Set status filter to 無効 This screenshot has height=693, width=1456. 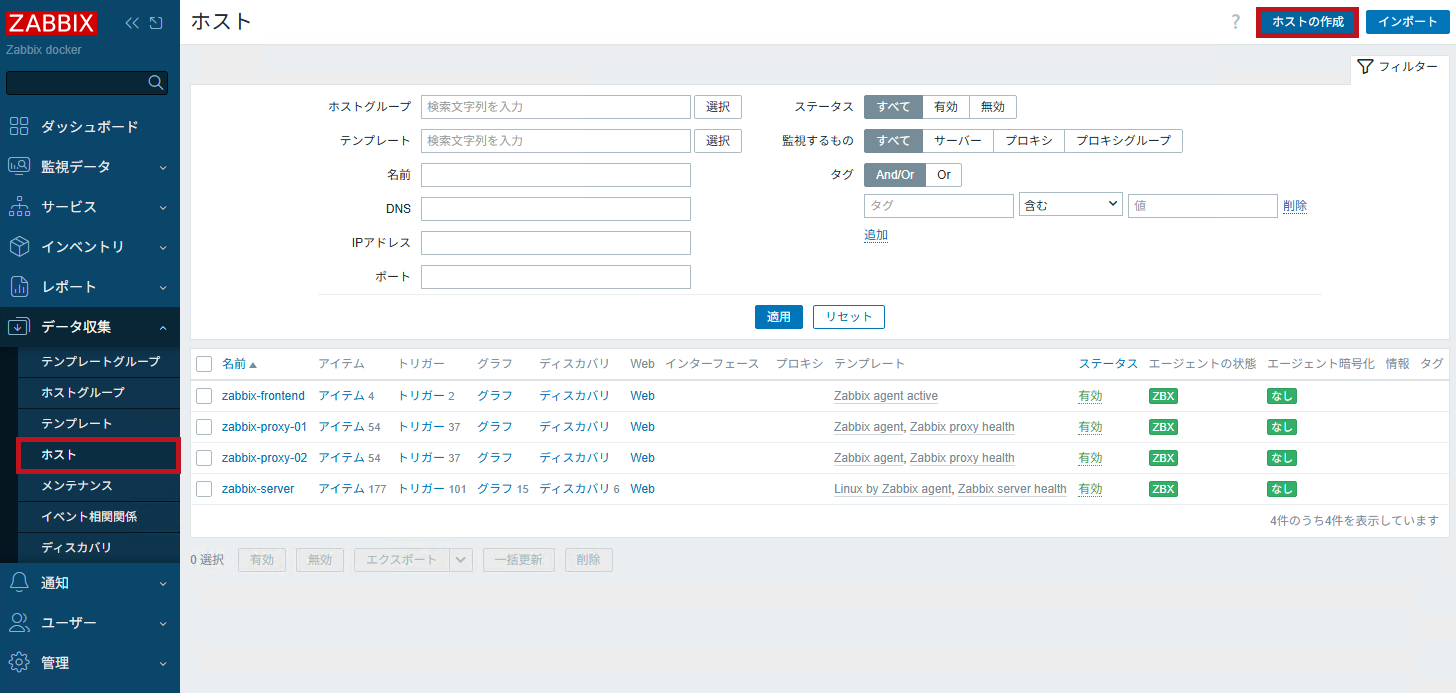993,107
